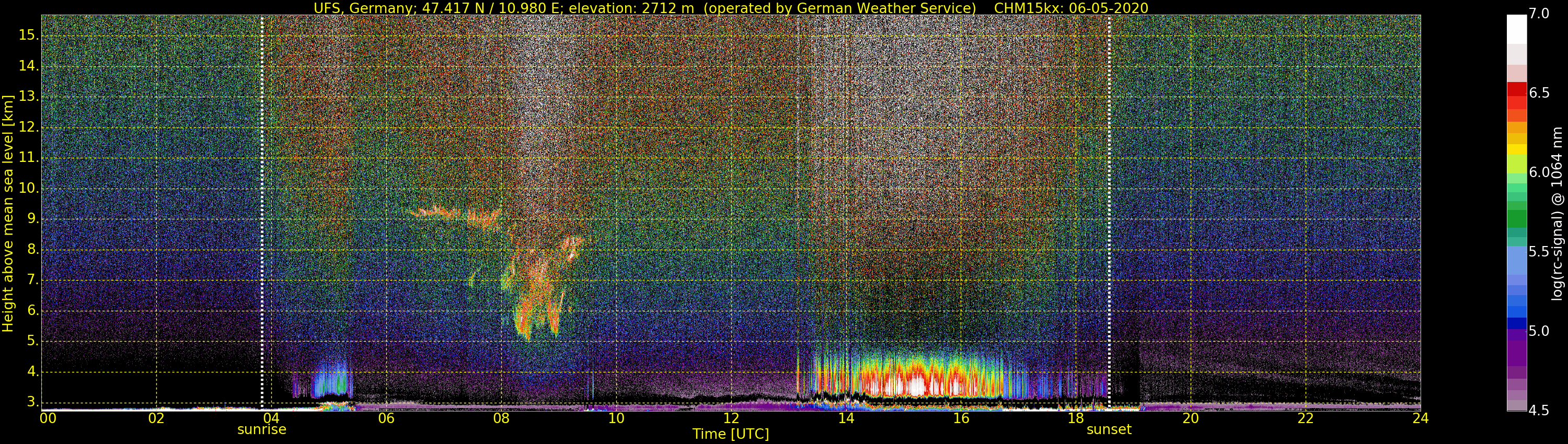Click the 11. height tick label
Image resolution: width=1568 pixels, height=444 pixels.
coord(29,158)
